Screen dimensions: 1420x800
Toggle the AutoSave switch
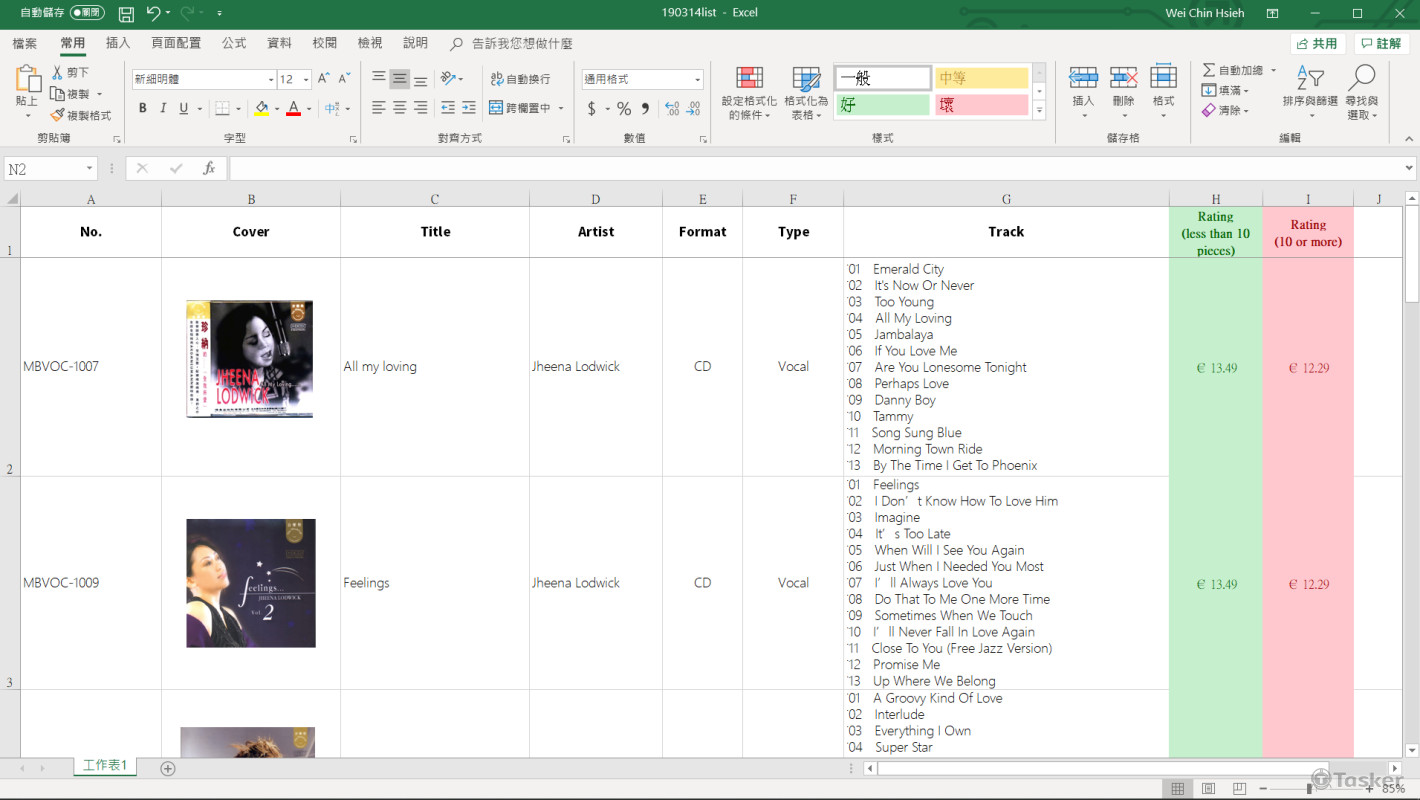pos(87,13)
